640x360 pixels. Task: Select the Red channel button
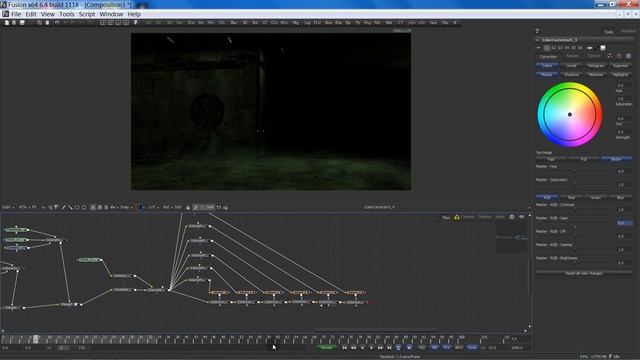(571, 198)
